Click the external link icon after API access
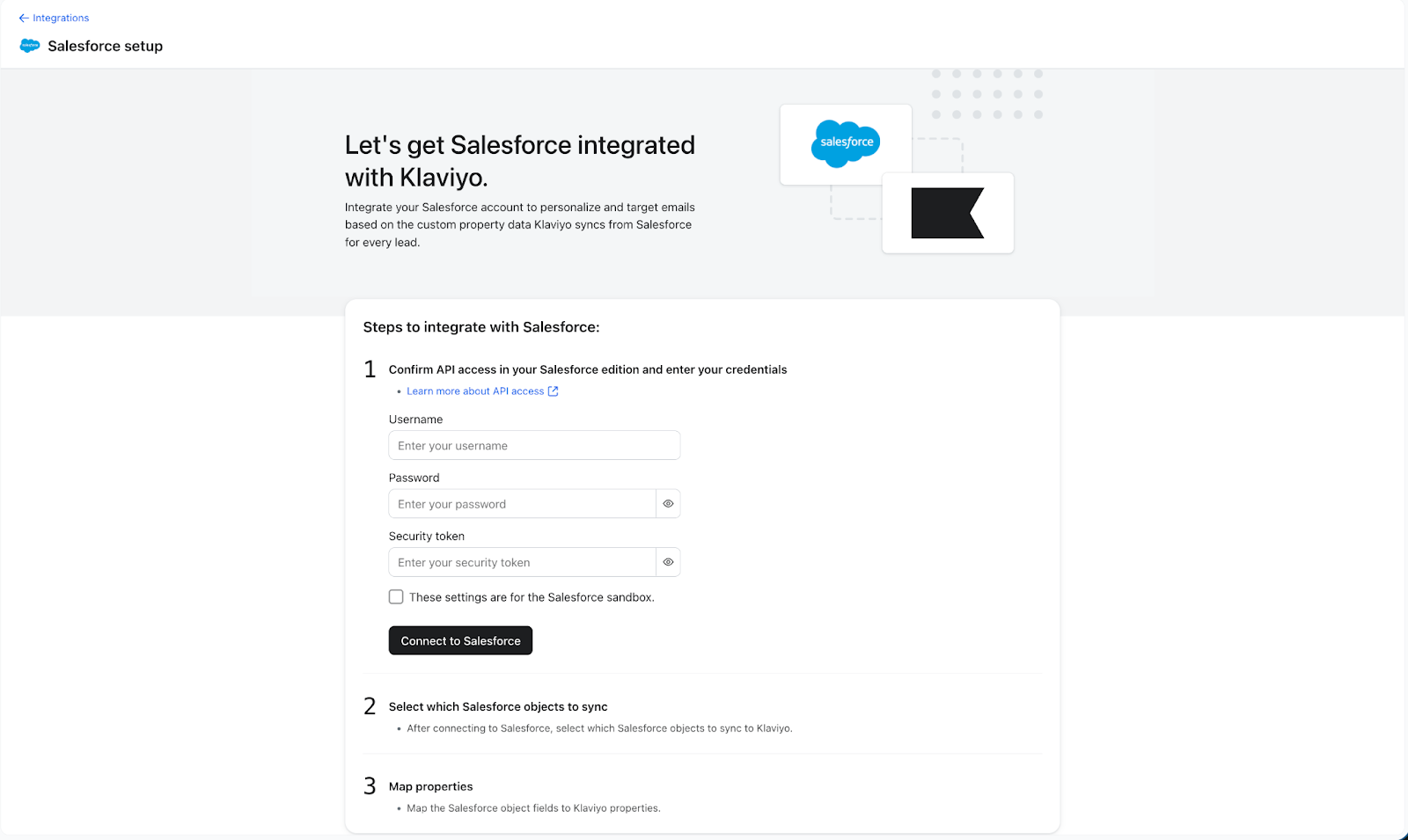1408x840 pixels. click(x=554, y=391)
